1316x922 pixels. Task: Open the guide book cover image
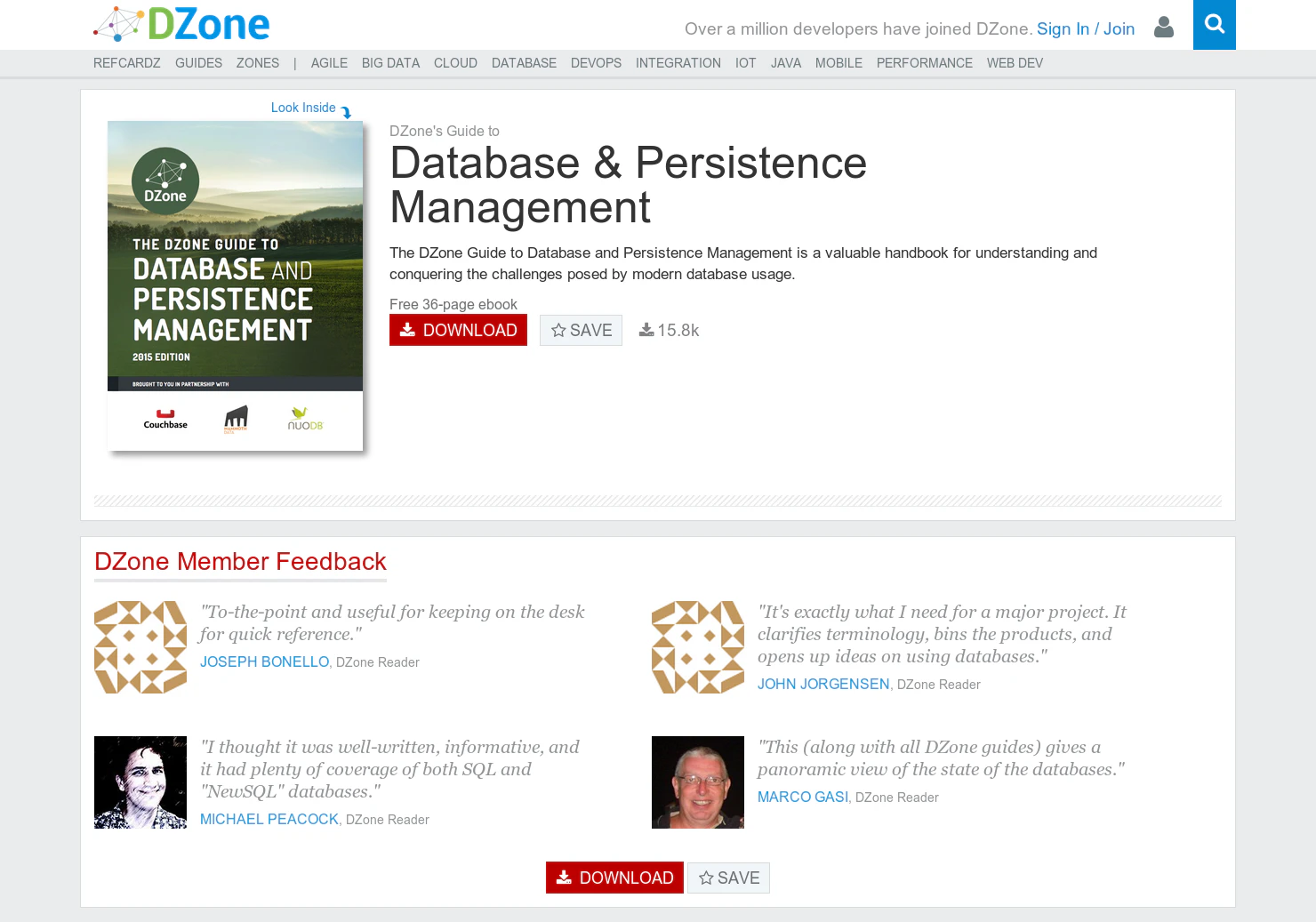pyautogui.click(x=235, y=285)
